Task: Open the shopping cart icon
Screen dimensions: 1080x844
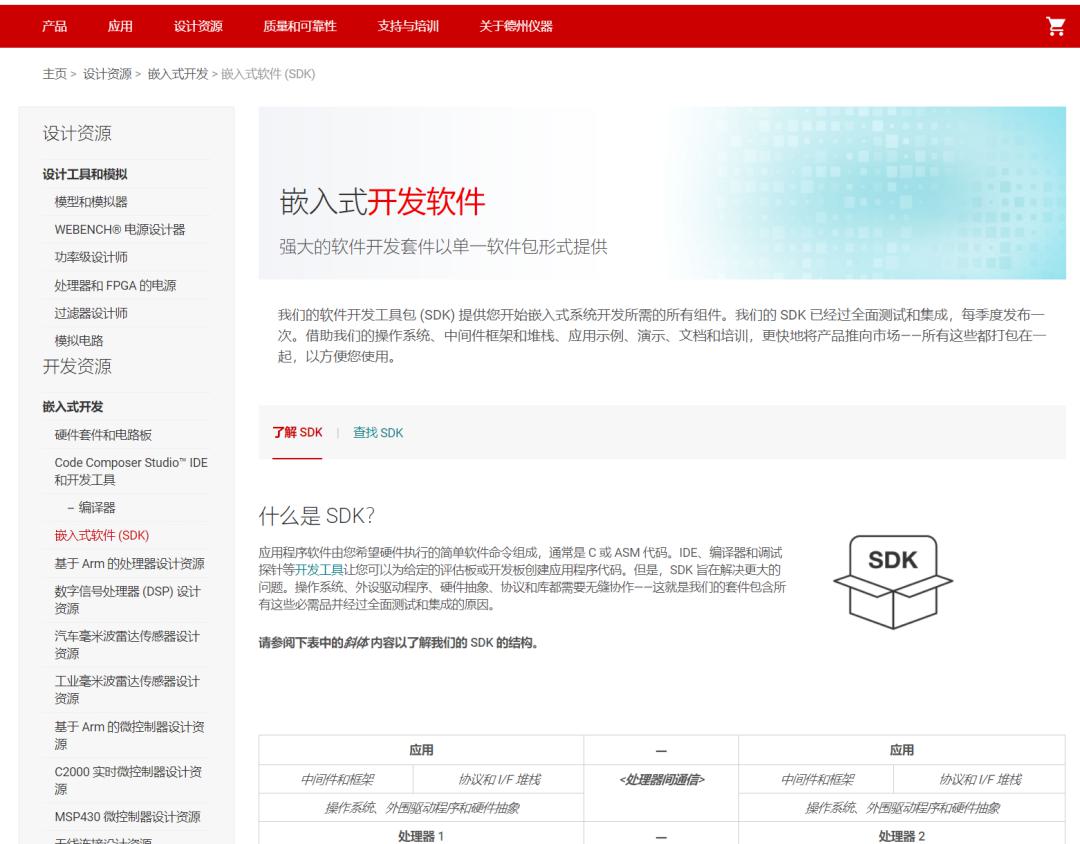Action: tap(1055, 26)
